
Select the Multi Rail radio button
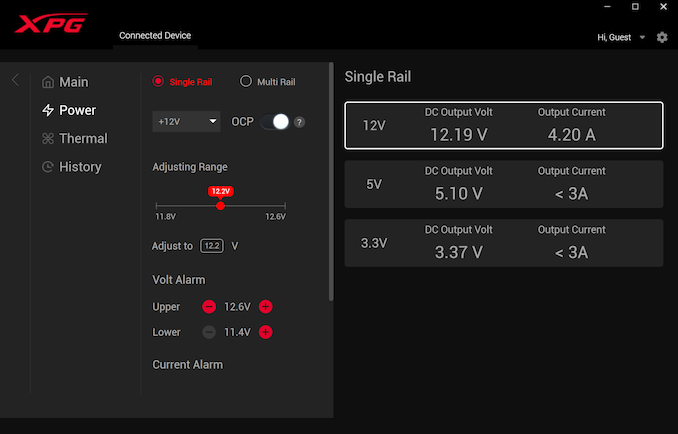click(246, 82)
